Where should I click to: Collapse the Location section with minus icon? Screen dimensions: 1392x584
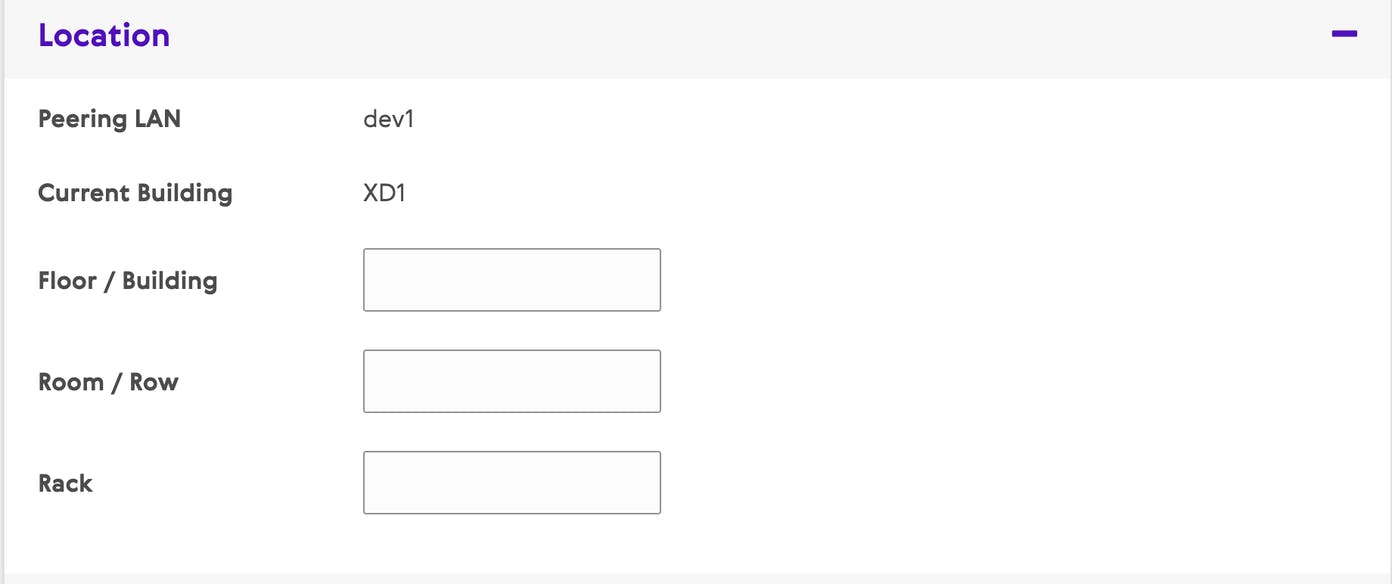point(1344,35)
